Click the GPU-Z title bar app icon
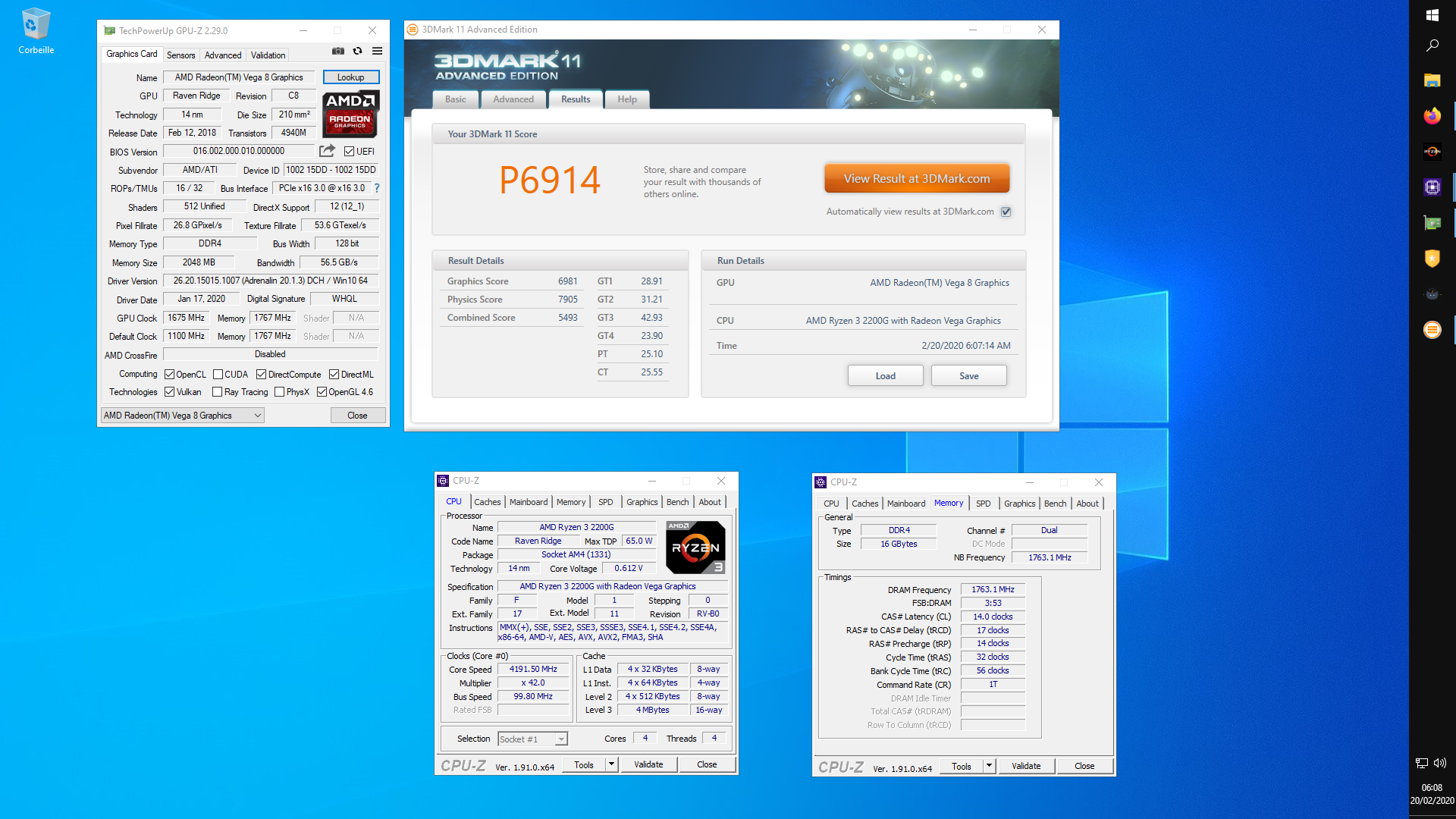The height and width of the screenshot is (819, 1456). (x=110, y=30)
